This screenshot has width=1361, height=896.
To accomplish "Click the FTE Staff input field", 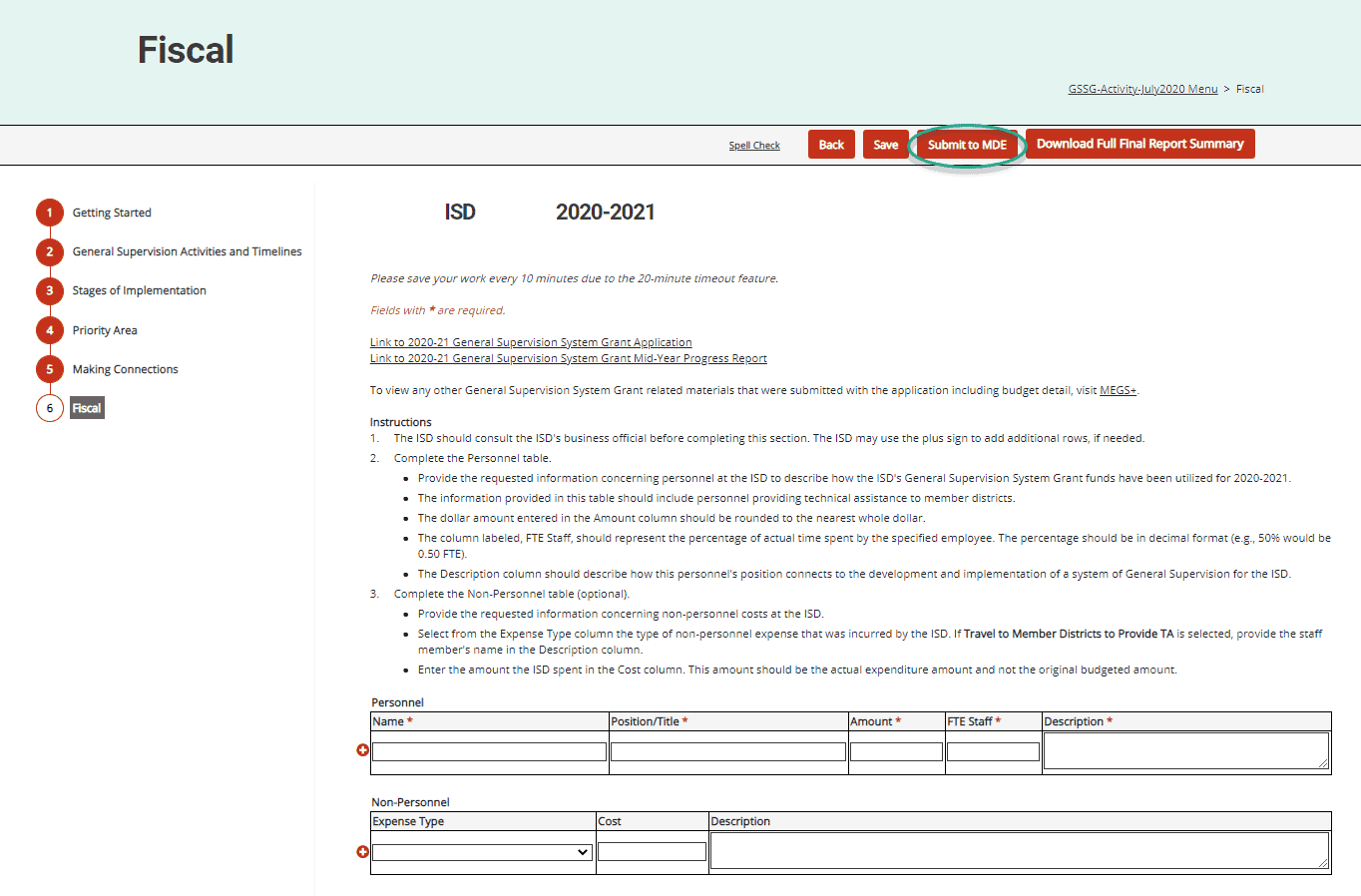I will click(993, 752).
